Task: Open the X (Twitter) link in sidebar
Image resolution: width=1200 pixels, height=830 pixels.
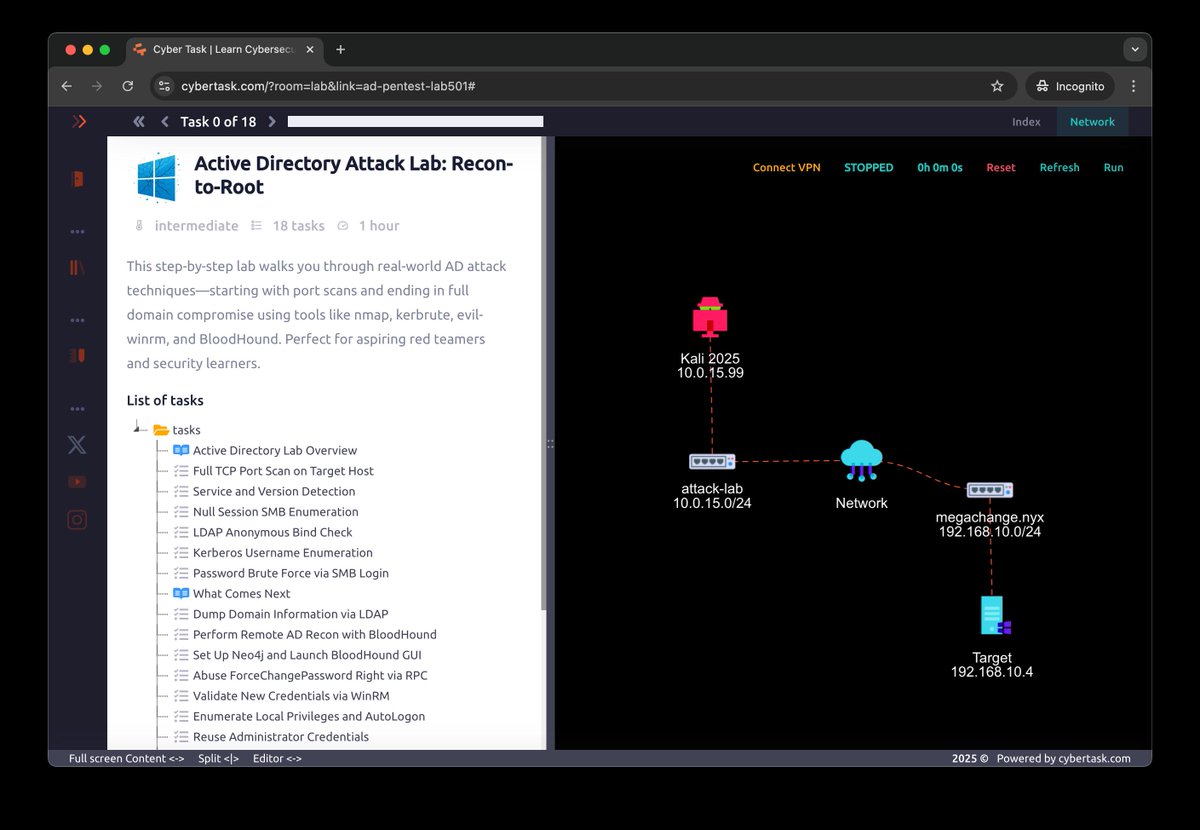Action: (77, 445)
